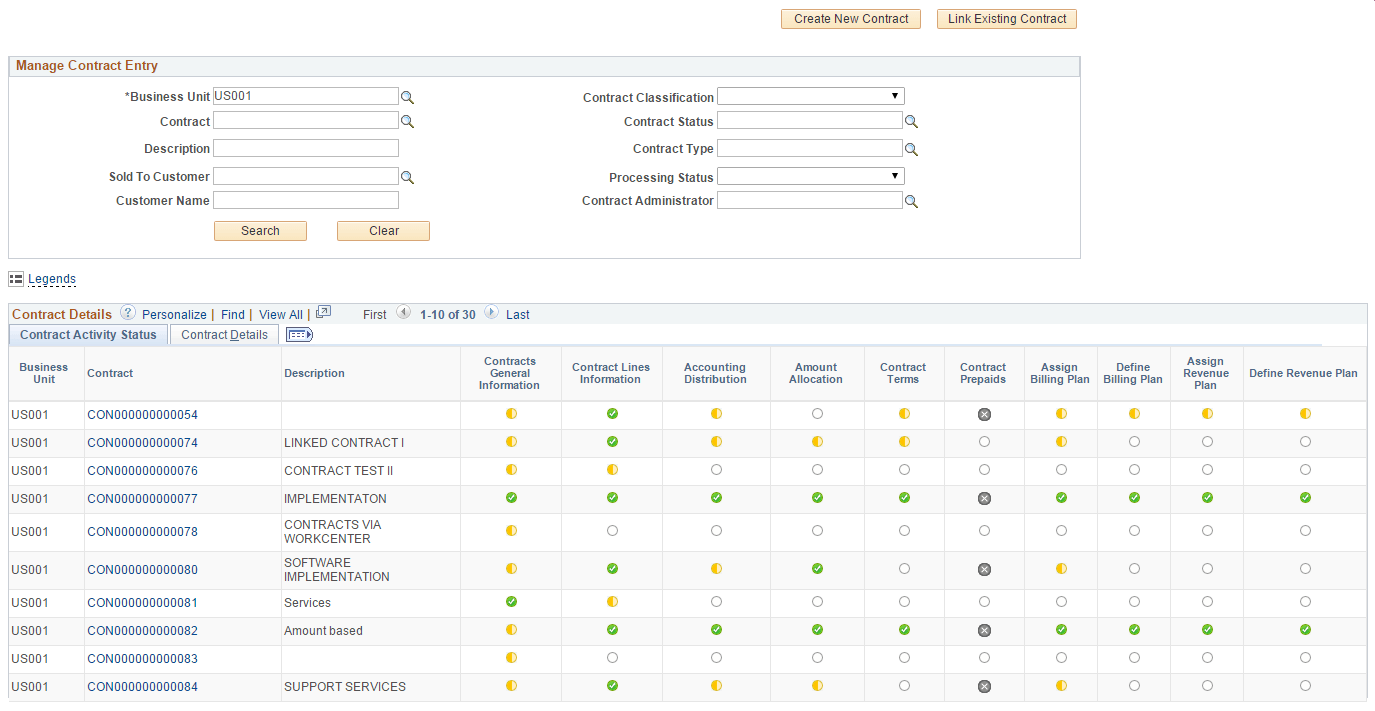Open the Contract Type lookup magnifier
The height and width of the screenshot is (711, 1375).
[911, 148]
